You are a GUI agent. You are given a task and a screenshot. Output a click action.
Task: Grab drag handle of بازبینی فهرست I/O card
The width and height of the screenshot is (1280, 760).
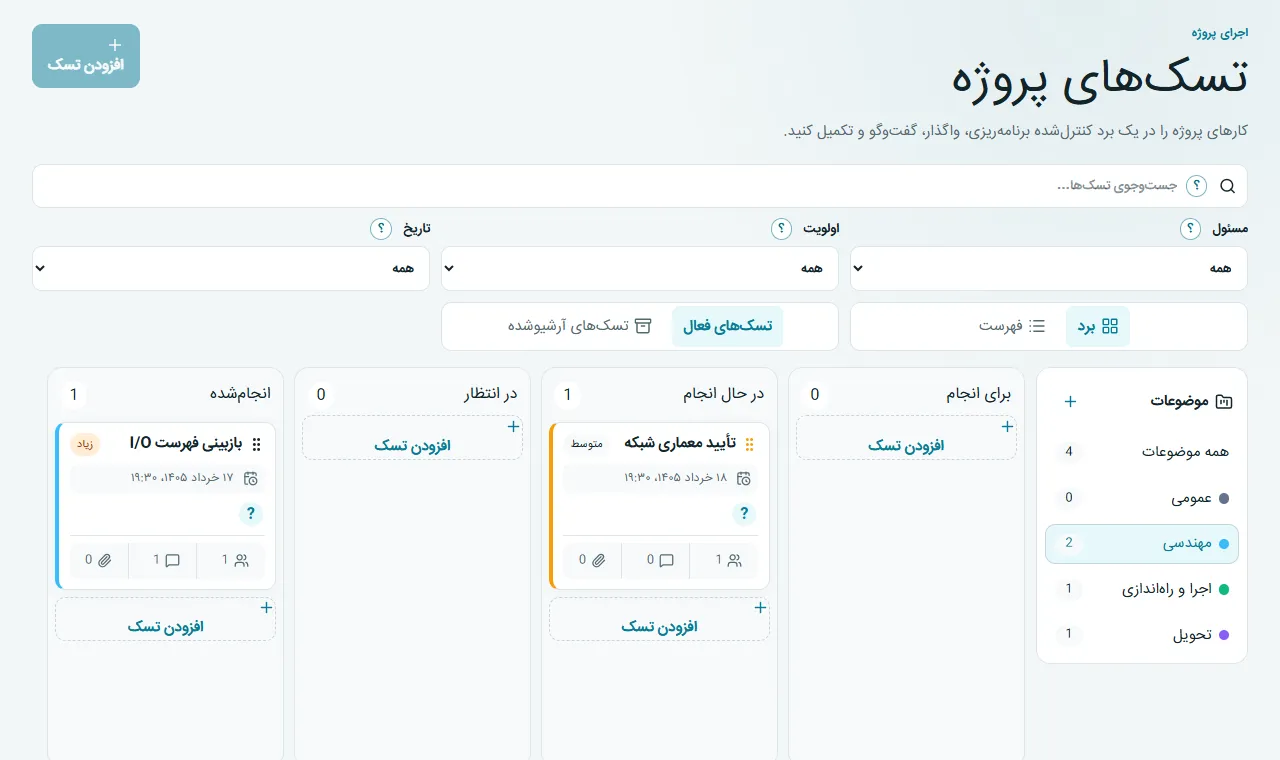[x=256, y=444]
